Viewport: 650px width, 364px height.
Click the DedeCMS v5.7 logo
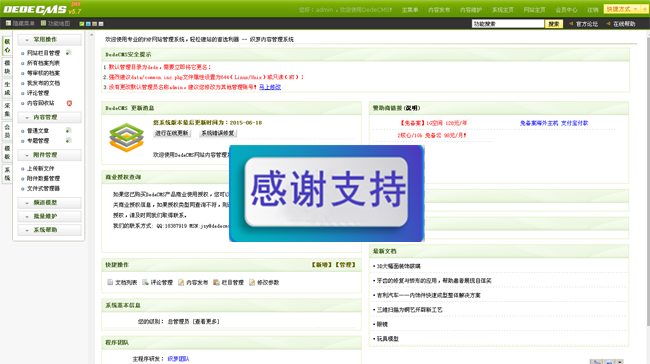[x=42, y=9]
